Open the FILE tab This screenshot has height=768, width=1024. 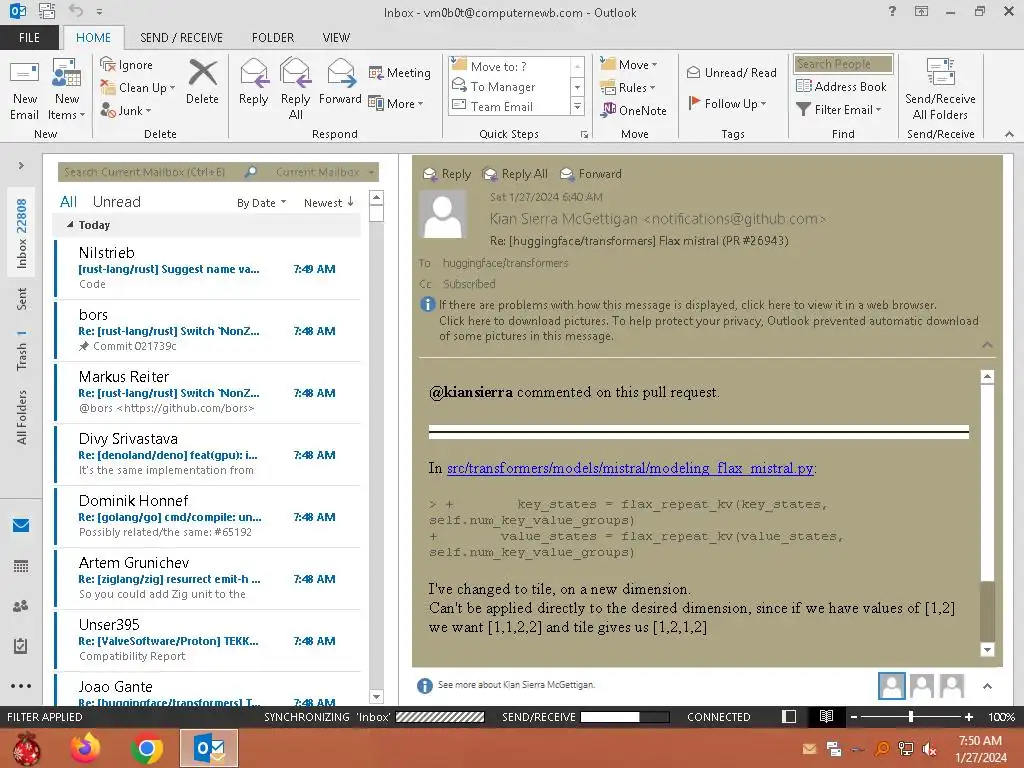[29, 38]
